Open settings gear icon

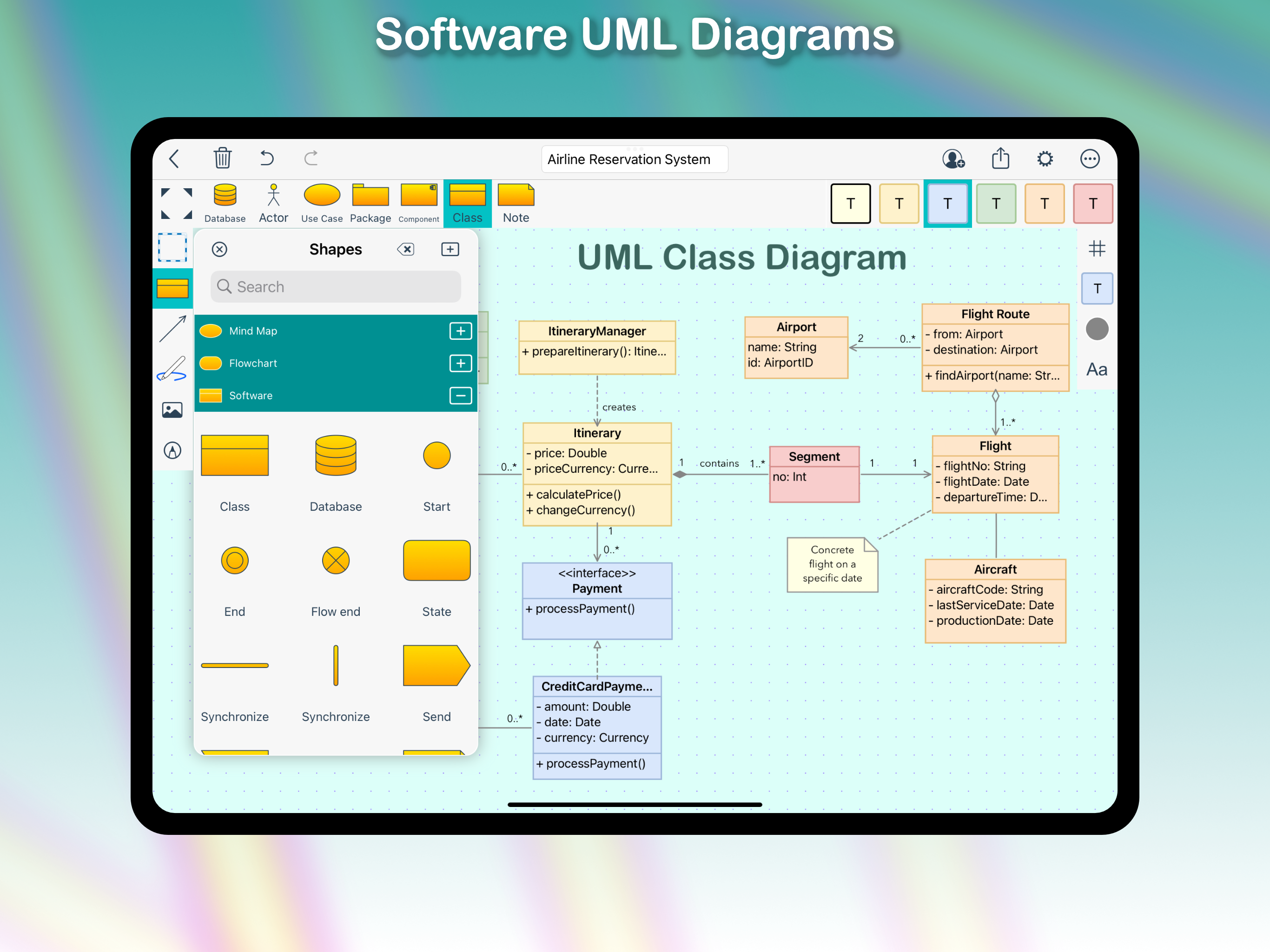click(1045, 159)
